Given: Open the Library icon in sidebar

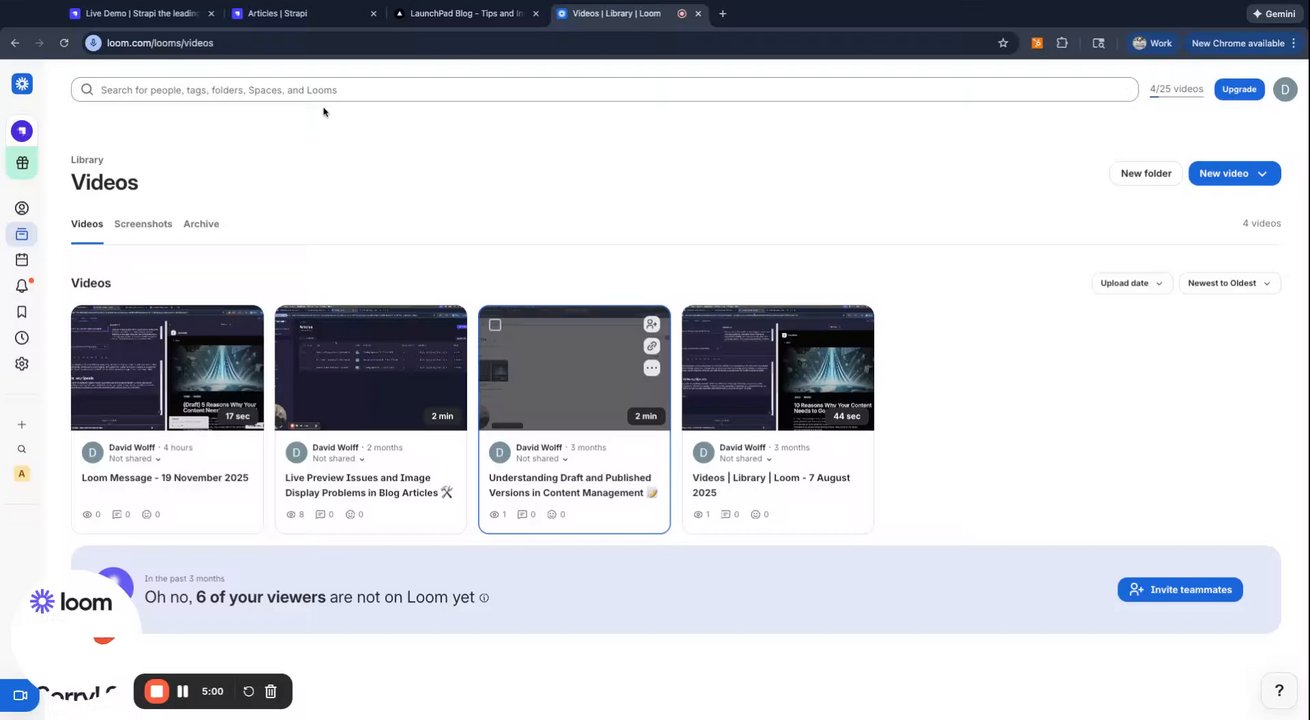Looking at the screenshot, I should pyautogui.click(x=22, y=234).
